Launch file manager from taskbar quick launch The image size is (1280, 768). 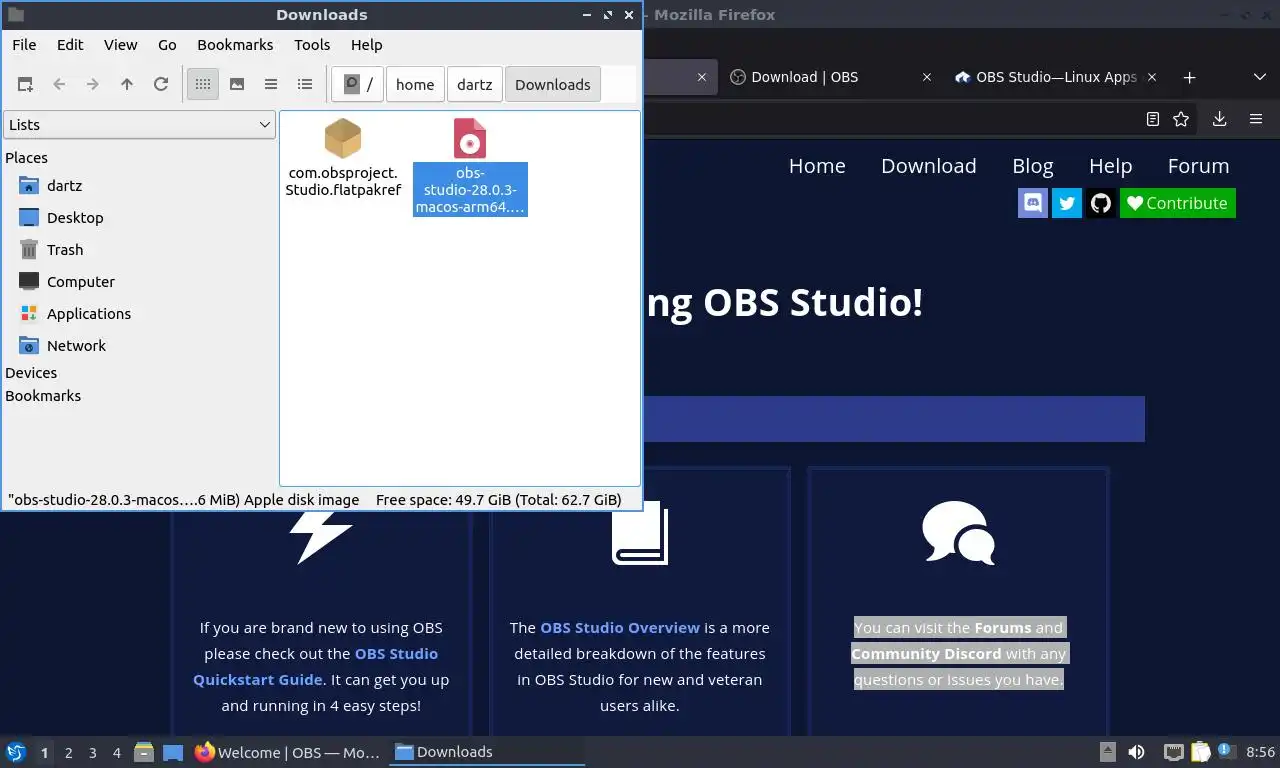coord(144,752)
